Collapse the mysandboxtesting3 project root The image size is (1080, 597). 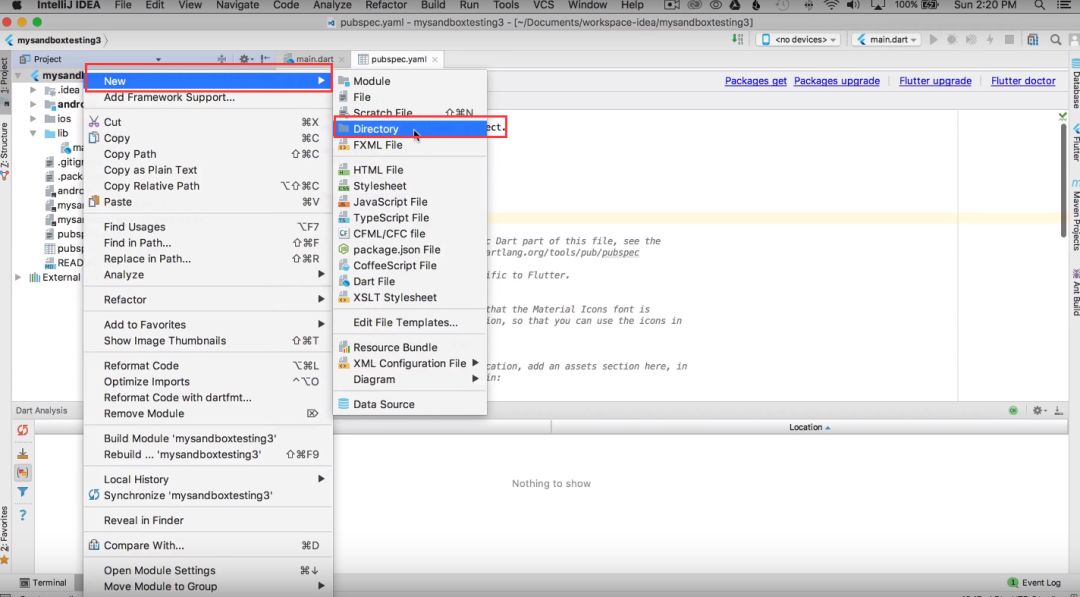19,76
